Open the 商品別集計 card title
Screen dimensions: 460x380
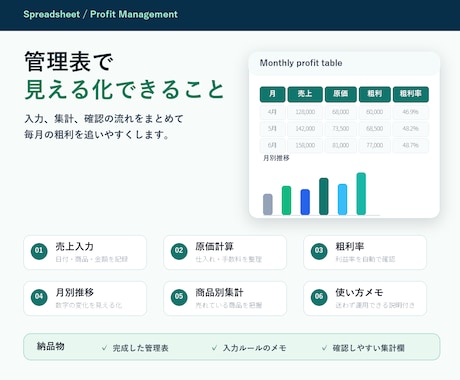pos(219,293)
